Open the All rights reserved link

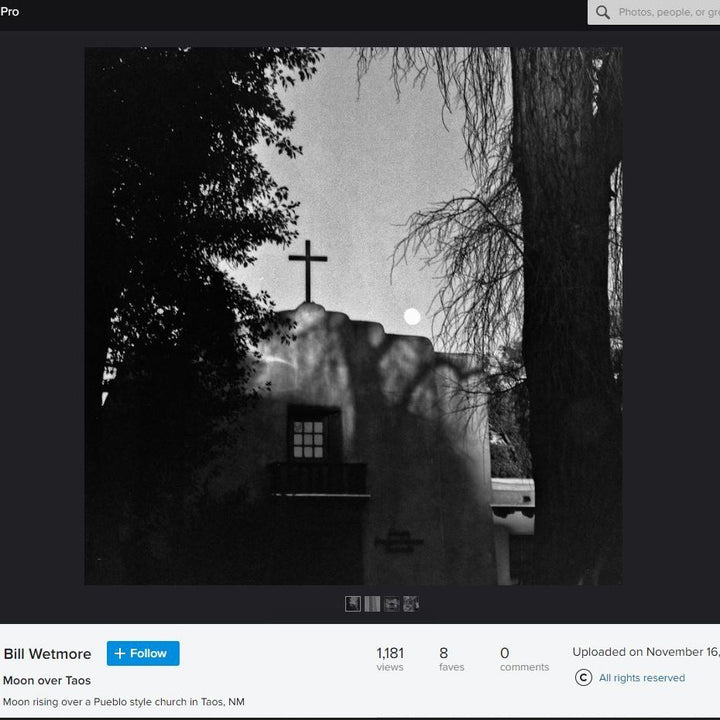[641, 678]
